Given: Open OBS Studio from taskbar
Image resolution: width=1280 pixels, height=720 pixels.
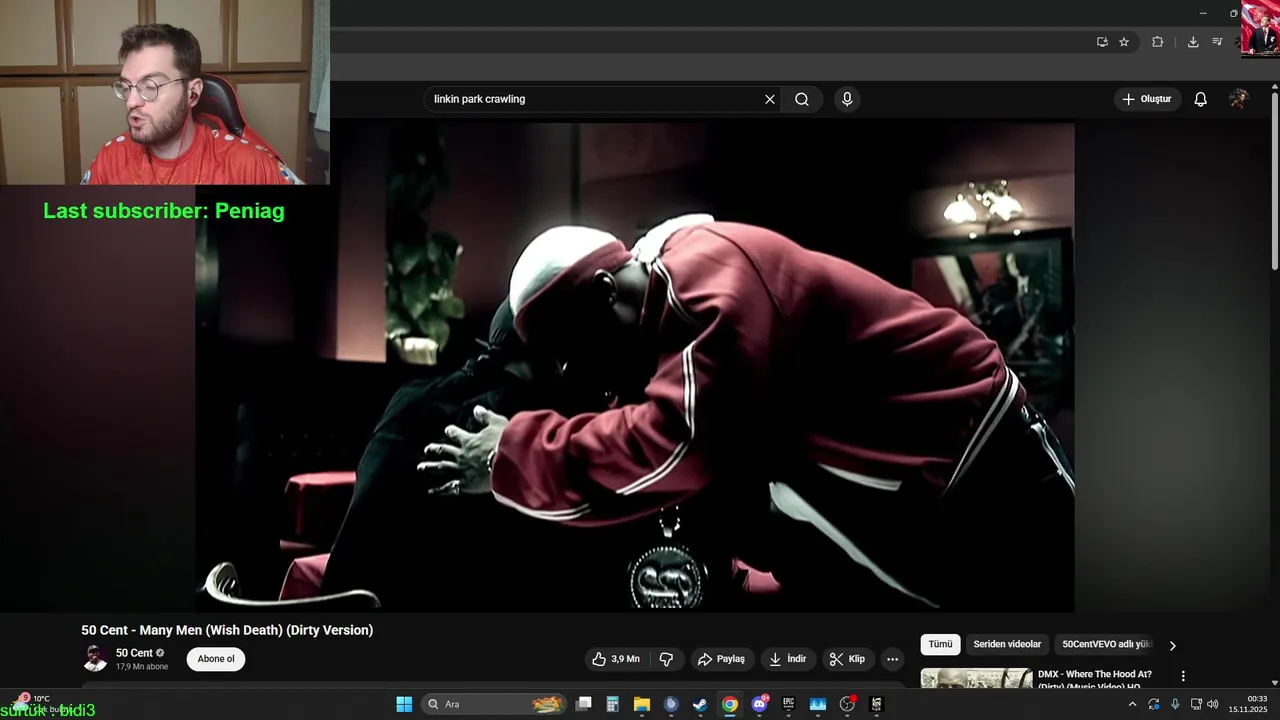Looking at the screenshot, I should [847, 704].
